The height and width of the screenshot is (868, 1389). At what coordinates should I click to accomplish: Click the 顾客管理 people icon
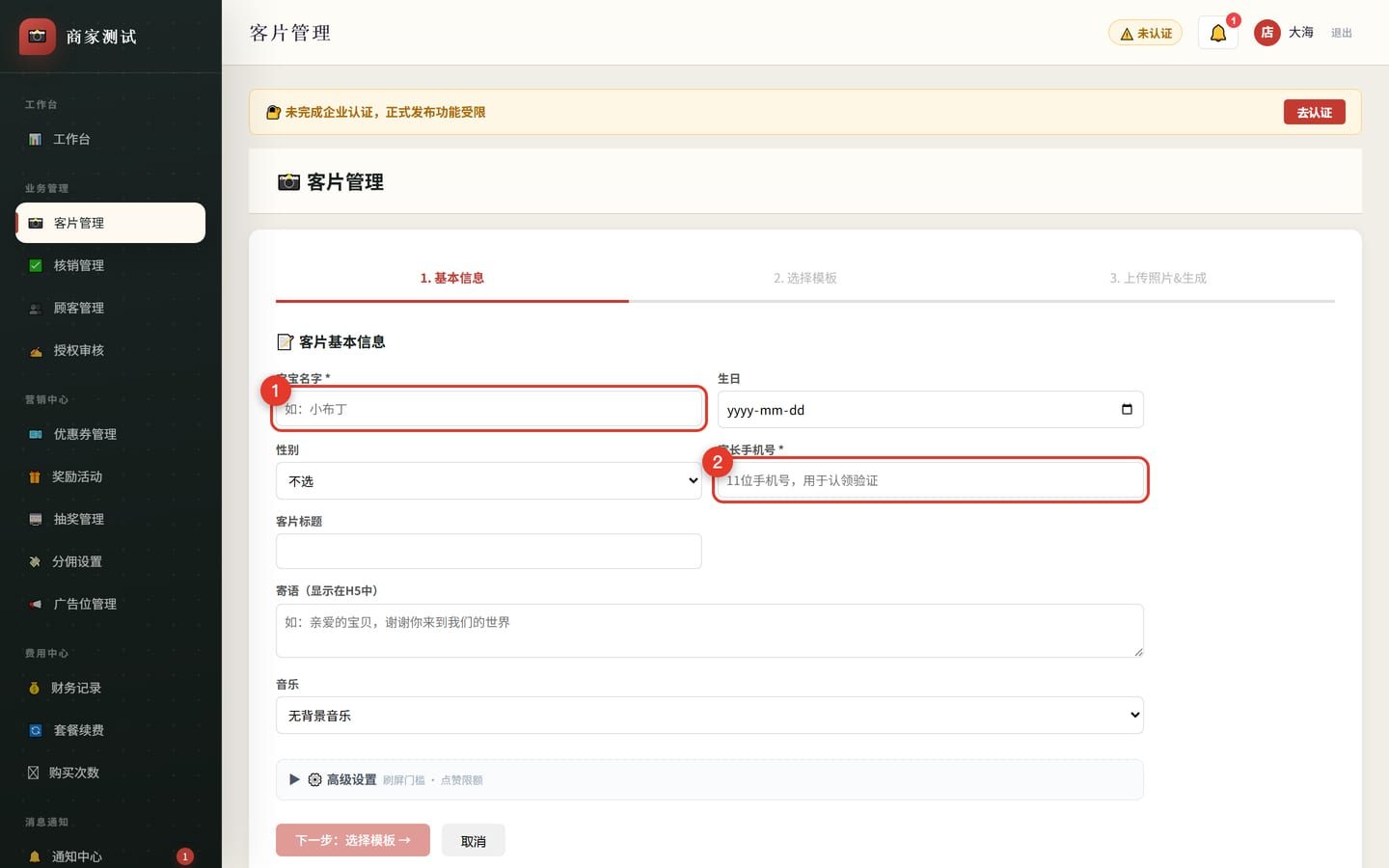click(36, 308)
